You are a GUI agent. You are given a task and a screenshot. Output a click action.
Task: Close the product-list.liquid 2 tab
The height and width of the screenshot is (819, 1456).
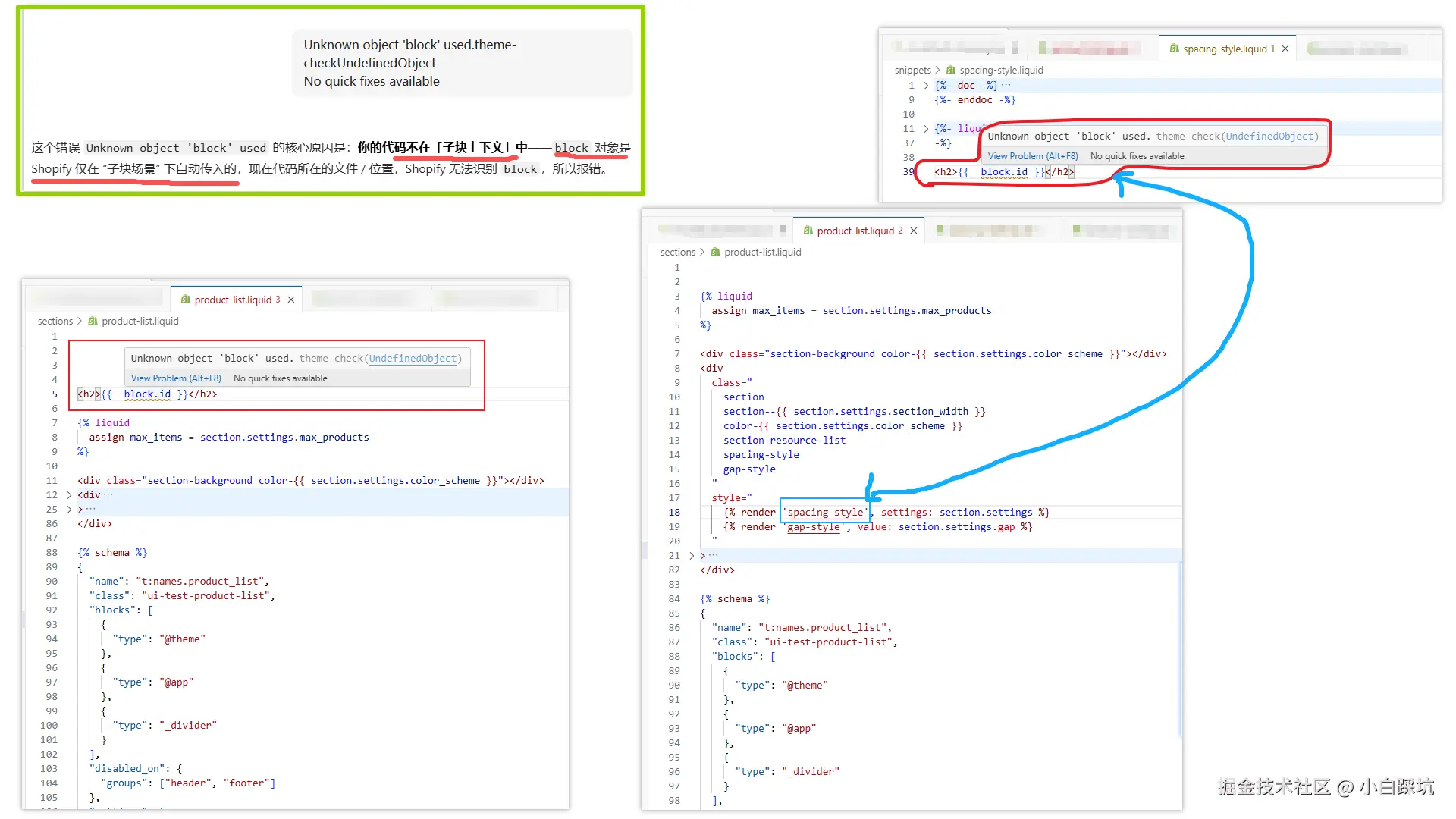914,231
